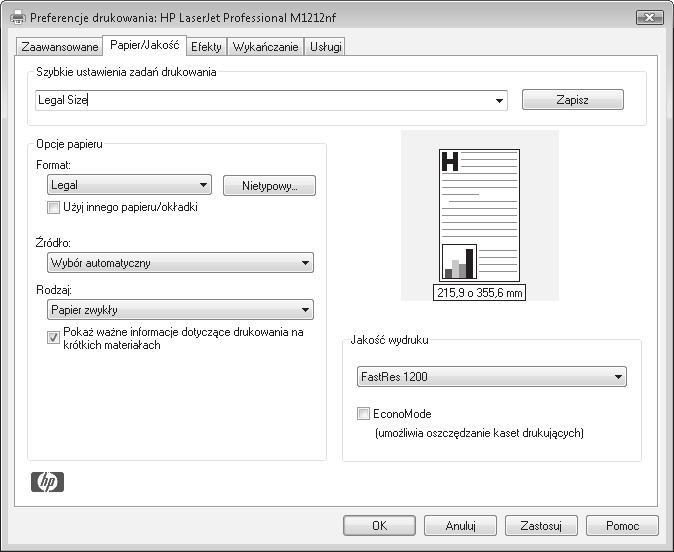Open the FastRes 1200 quality dropdown
The height and width of the screenshot is (552, 674).
coord(492,377)
